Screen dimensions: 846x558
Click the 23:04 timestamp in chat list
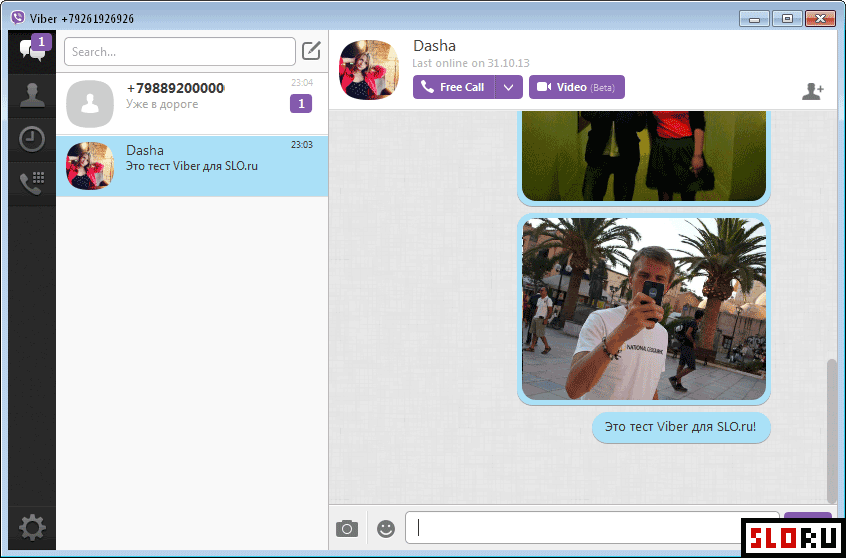(x=302, y=83)
